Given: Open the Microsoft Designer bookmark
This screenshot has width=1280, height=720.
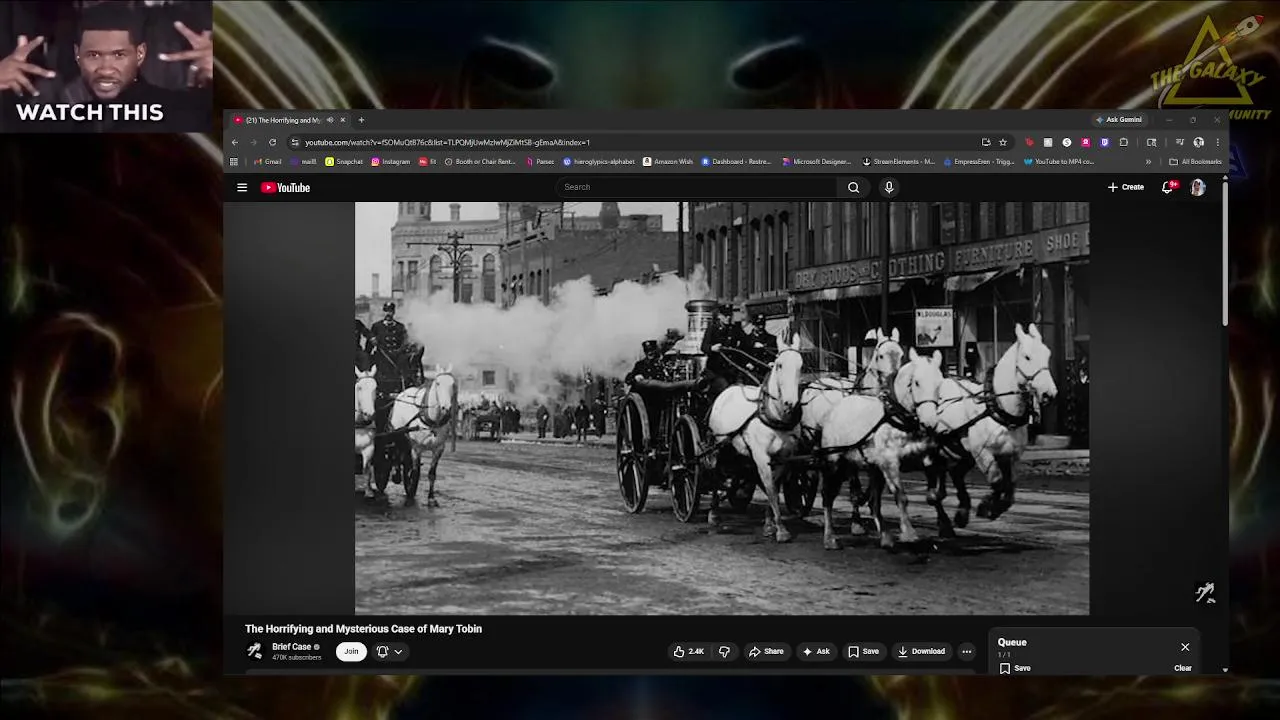Looking at the screenshot, I should pyautogui.click(x=817, y=161).
